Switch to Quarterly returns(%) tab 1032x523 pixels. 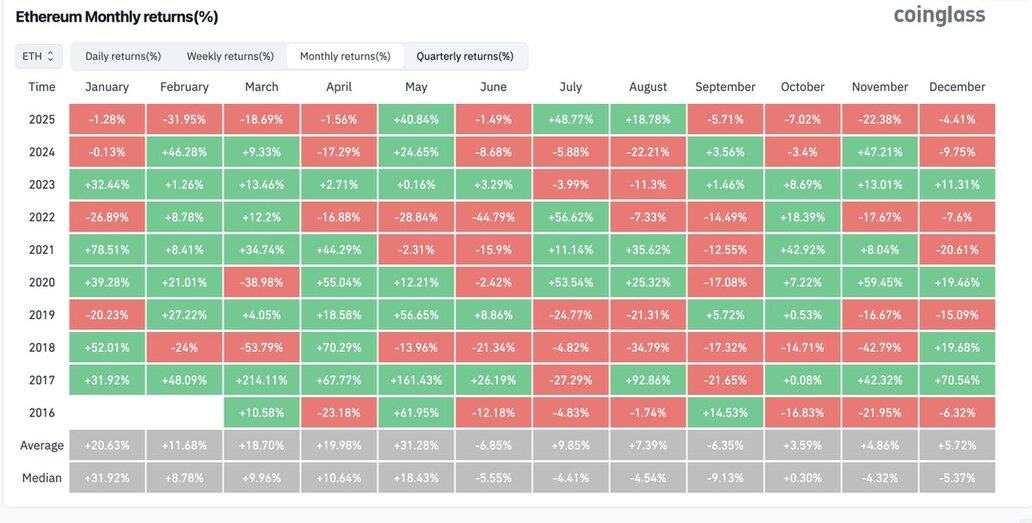click(x=465, y=56)
